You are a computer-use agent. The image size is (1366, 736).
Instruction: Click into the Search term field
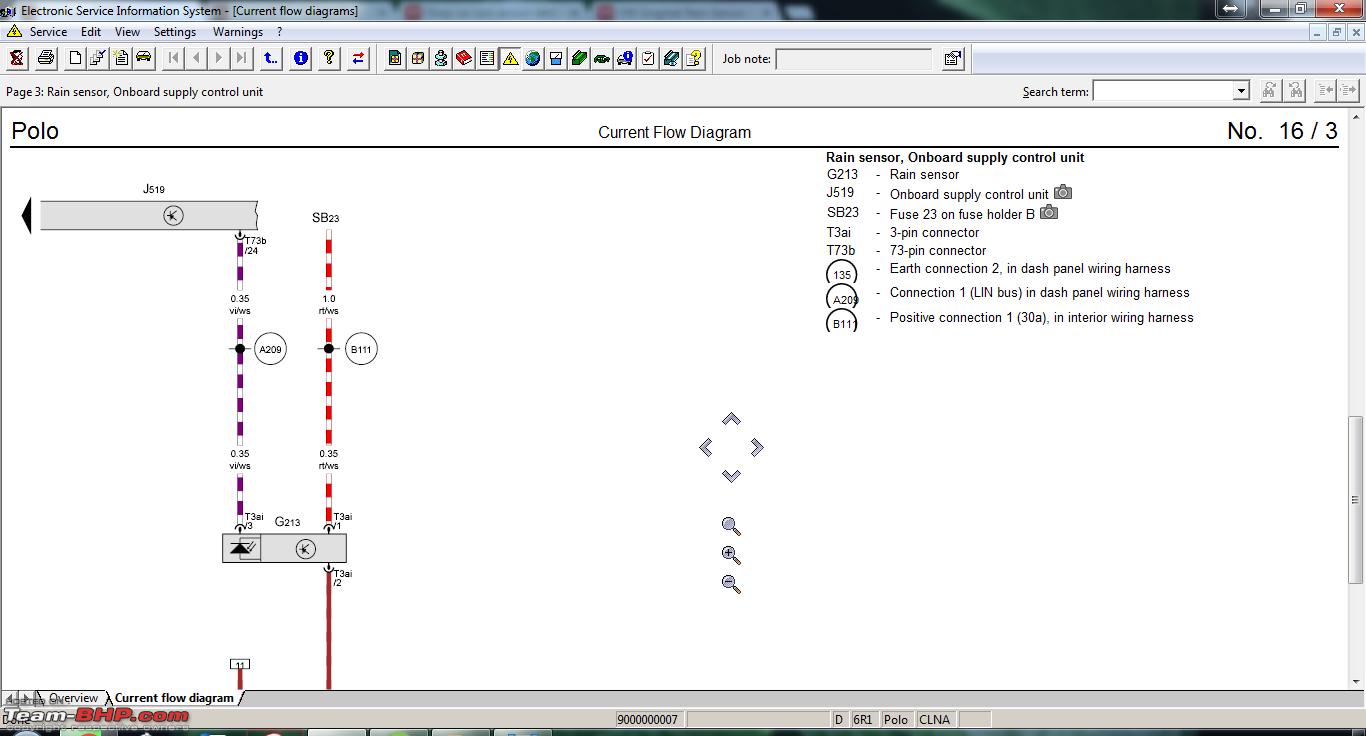[1163, 91]
